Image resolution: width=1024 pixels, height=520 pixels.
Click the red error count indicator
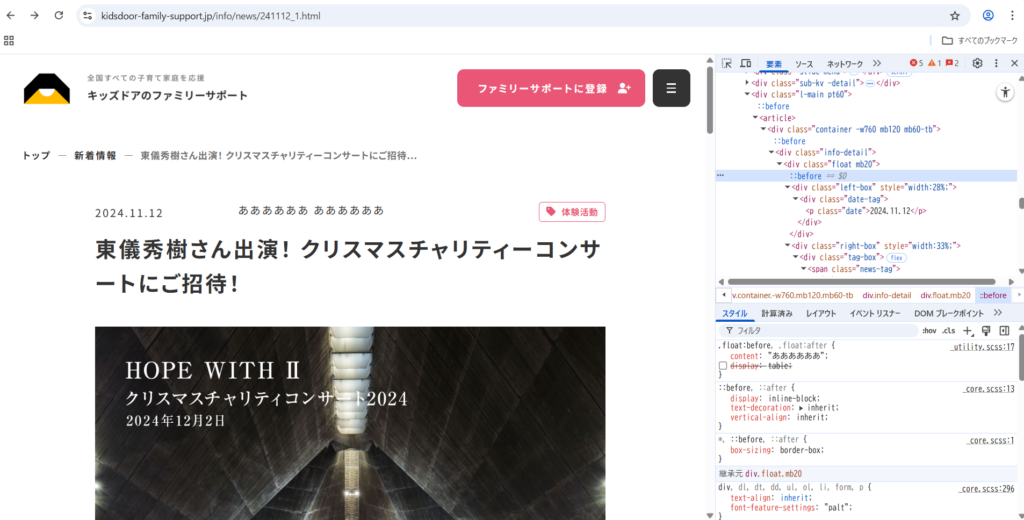coord(916,63)
